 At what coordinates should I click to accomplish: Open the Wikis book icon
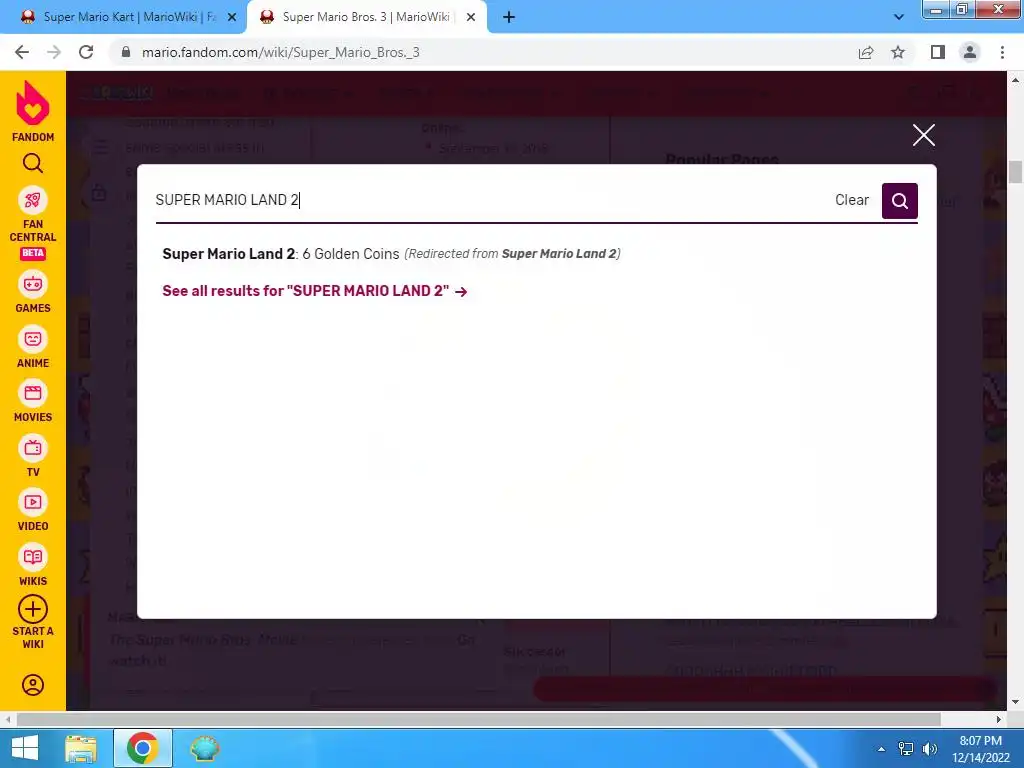click(x=33, y=557)
